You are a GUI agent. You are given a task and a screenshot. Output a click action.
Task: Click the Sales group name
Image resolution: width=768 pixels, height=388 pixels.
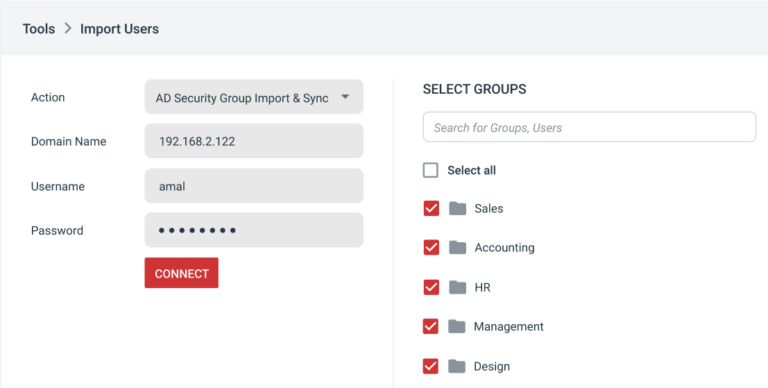coord(489,209)
